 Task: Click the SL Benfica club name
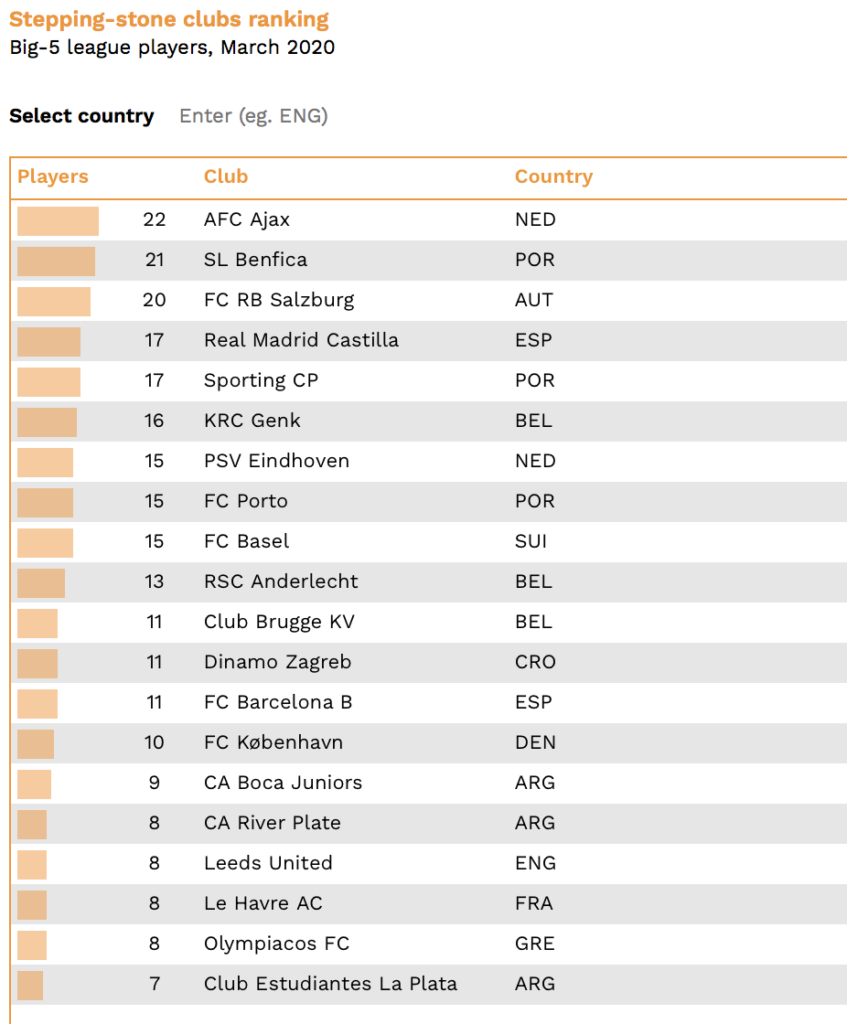coord(255,260)
